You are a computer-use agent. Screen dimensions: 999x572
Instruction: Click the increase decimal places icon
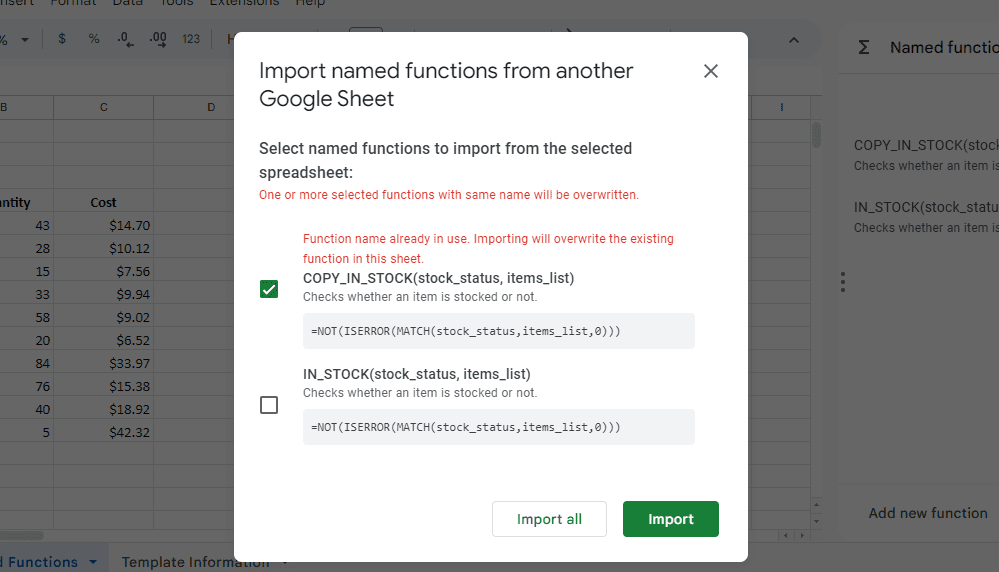157,39
